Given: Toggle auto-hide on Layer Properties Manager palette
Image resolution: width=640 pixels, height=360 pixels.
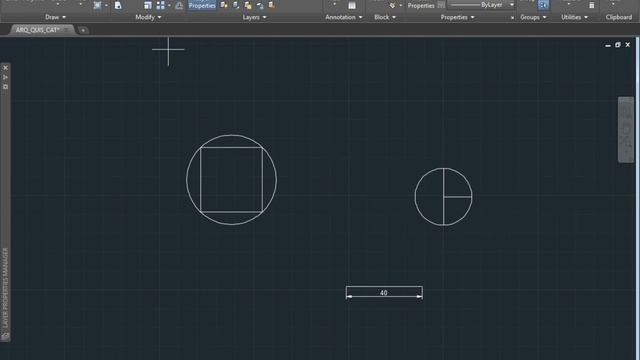Looking at the screenshot, I should 5,77.
